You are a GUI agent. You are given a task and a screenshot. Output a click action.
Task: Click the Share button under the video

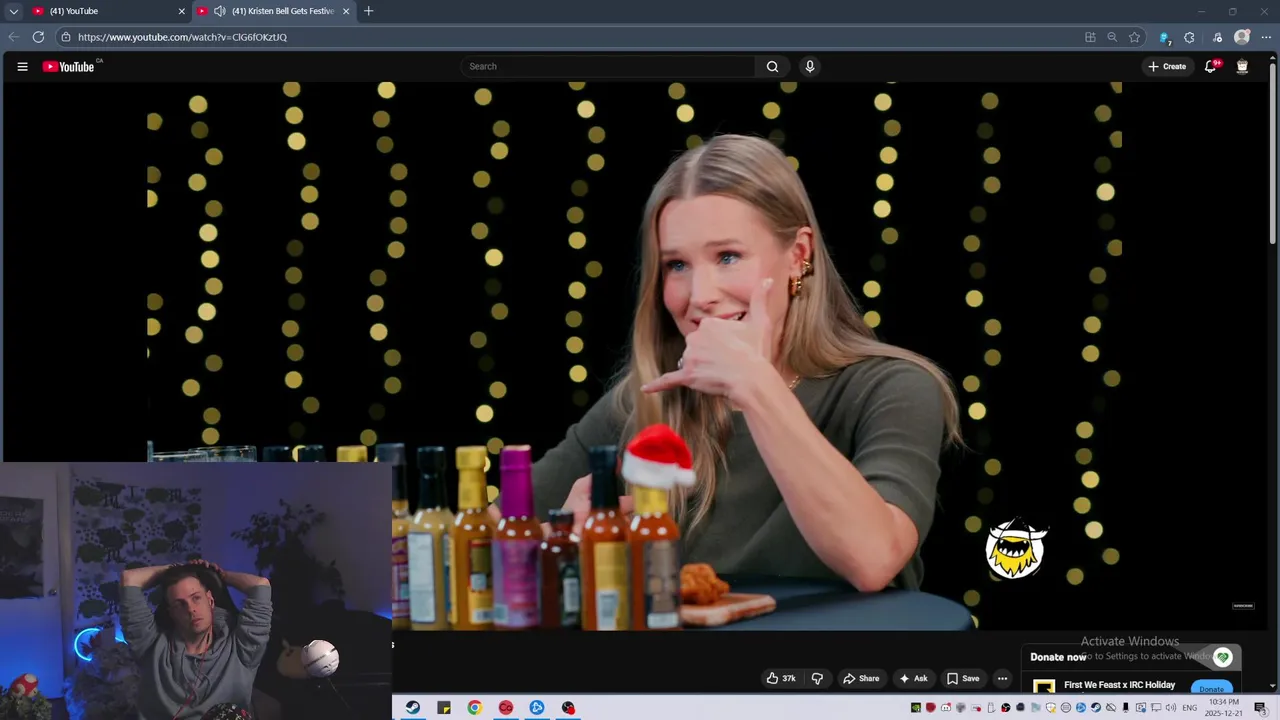coord(861,678)
